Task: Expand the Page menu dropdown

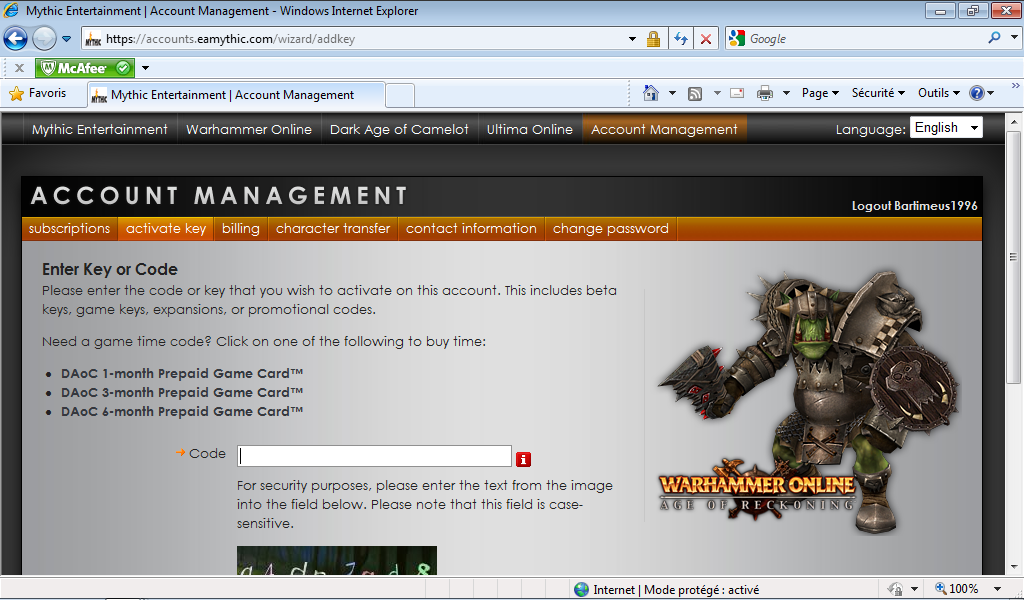Action: click(820, 93)
